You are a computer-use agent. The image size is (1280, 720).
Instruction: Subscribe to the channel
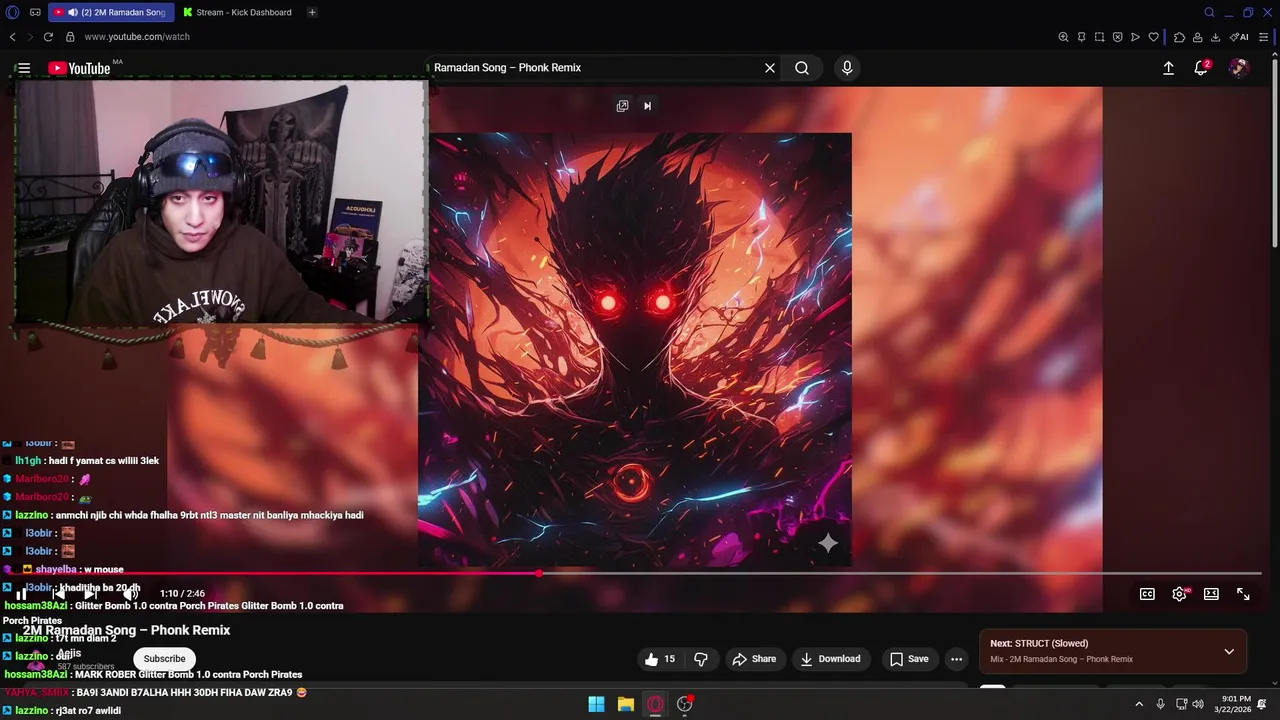164,659
